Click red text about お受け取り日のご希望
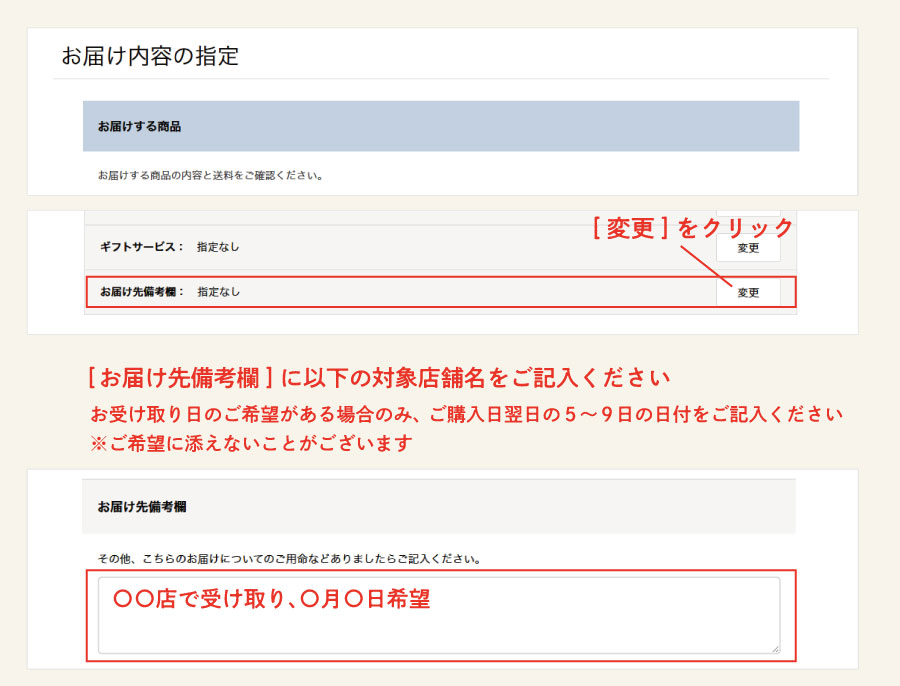This screenshot has width=900, height=686. click(466, 414)
